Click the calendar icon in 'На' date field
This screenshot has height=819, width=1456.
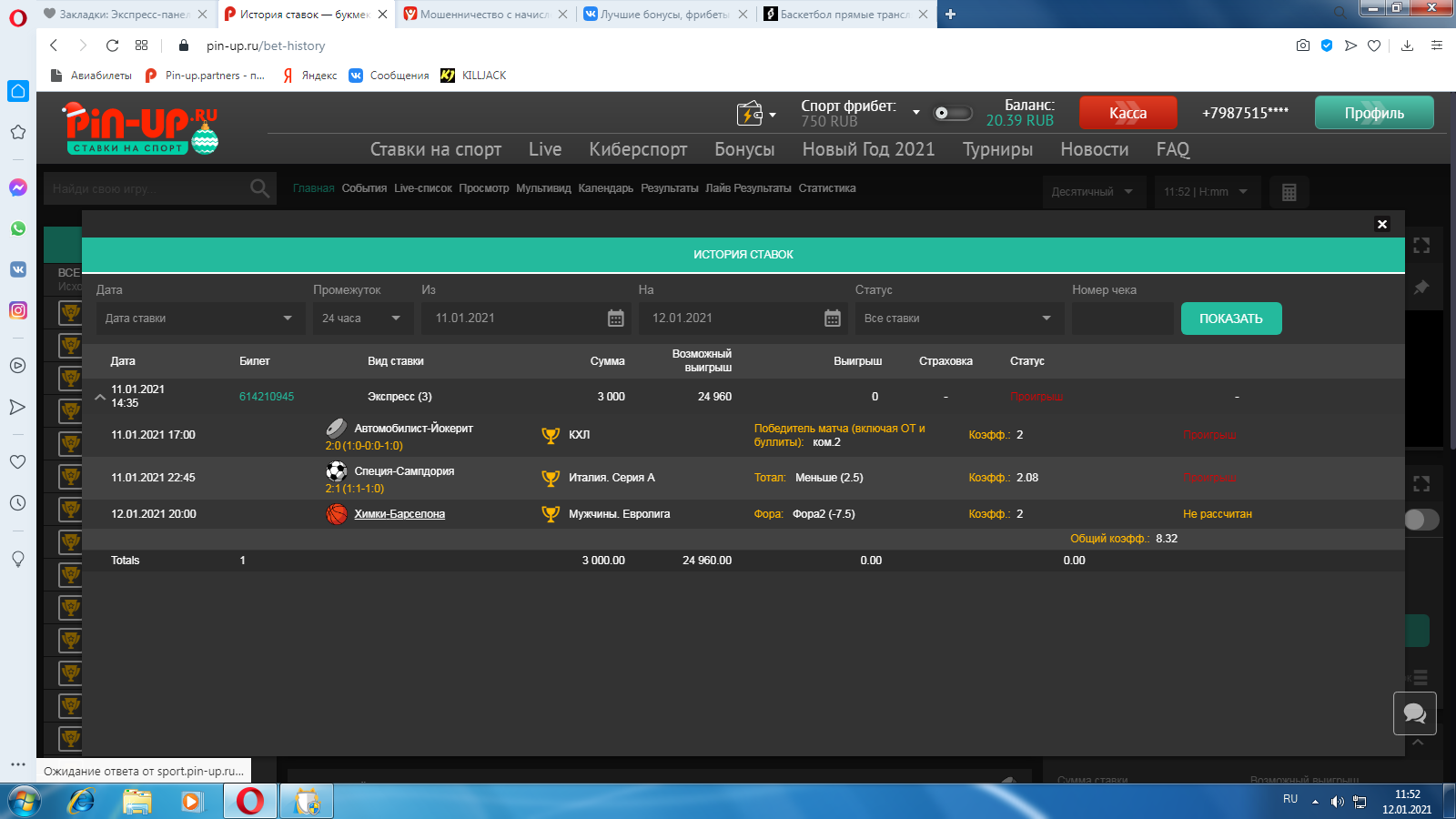tap(832, 318)
